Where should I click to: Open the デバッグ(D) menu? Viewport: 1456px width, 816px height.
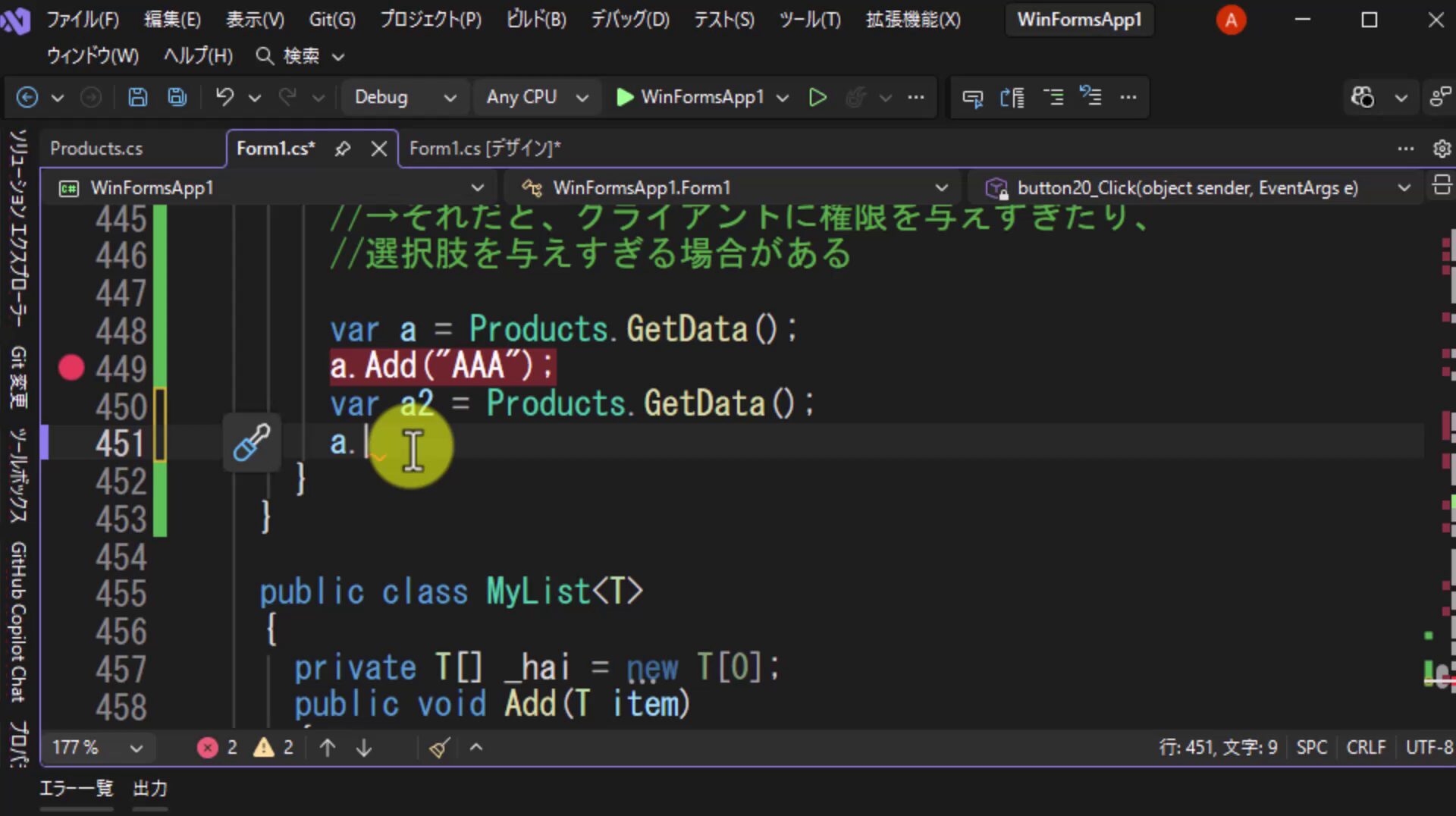(x=630, y=20)
